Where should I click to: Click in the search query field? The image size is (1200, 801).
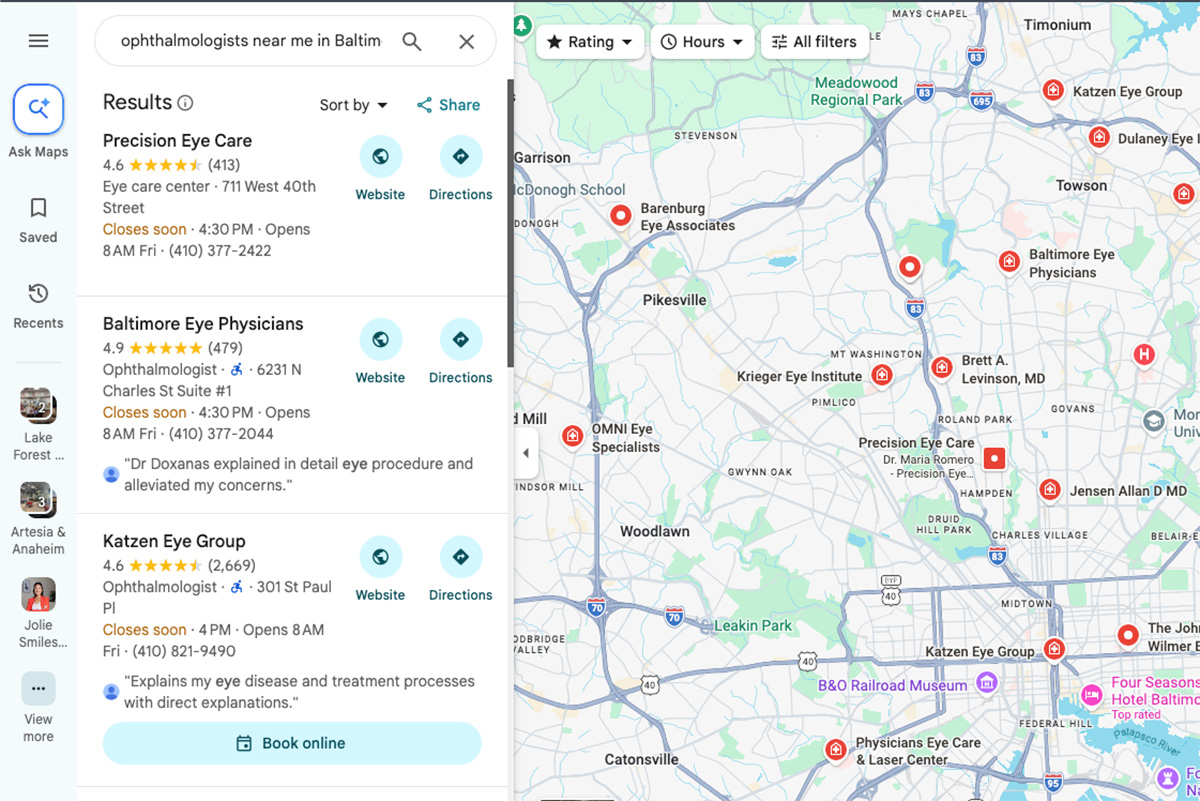251,41
